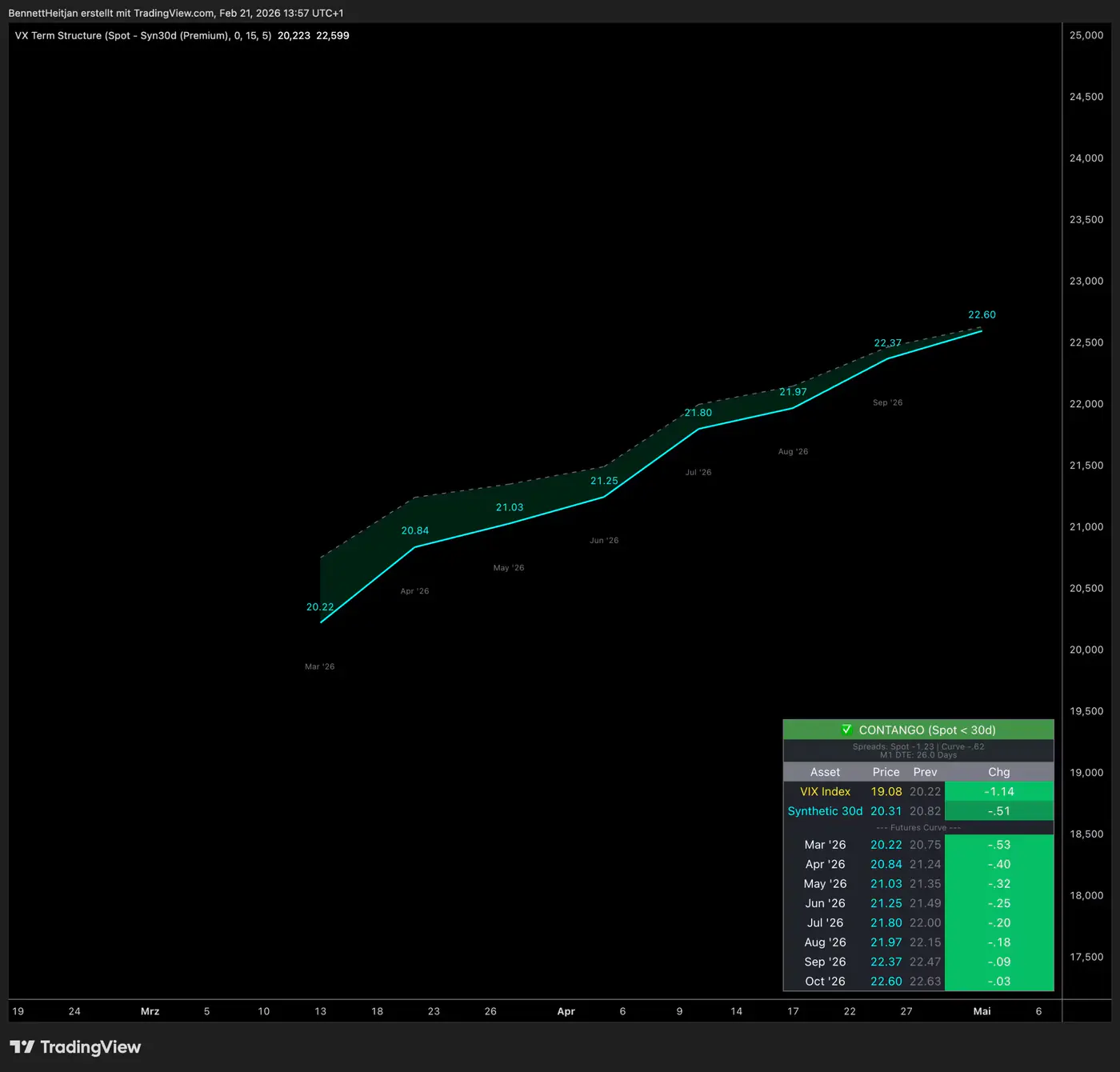Click the "CONTANGO (Spot < 30d)" table header
The width and height of the screenshot is (1120, 1072).
pyautogui.click(x=918, y=730)
